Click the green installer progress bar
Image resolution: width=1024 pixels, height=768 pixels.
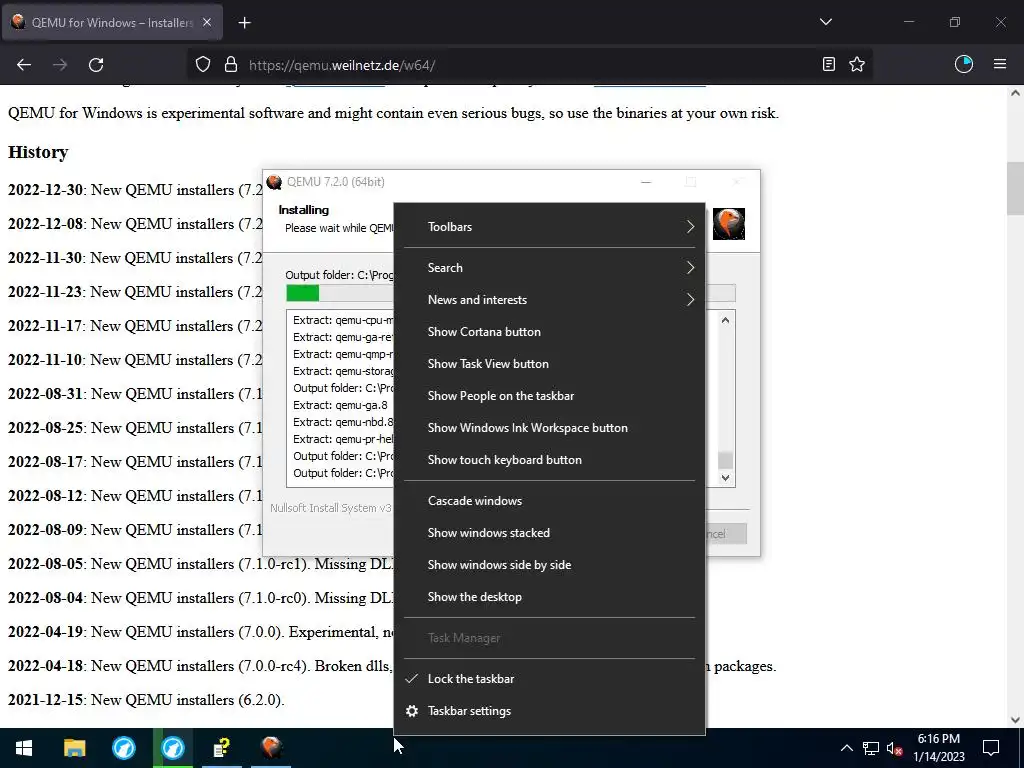302,293
